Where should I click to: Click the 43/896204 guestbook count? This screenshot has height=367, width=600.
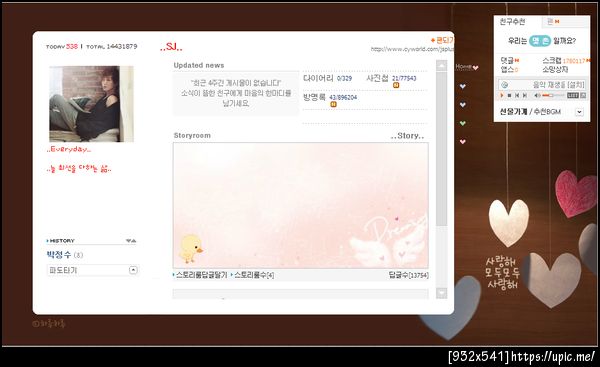pyautogui.click(x=343, y=98)
